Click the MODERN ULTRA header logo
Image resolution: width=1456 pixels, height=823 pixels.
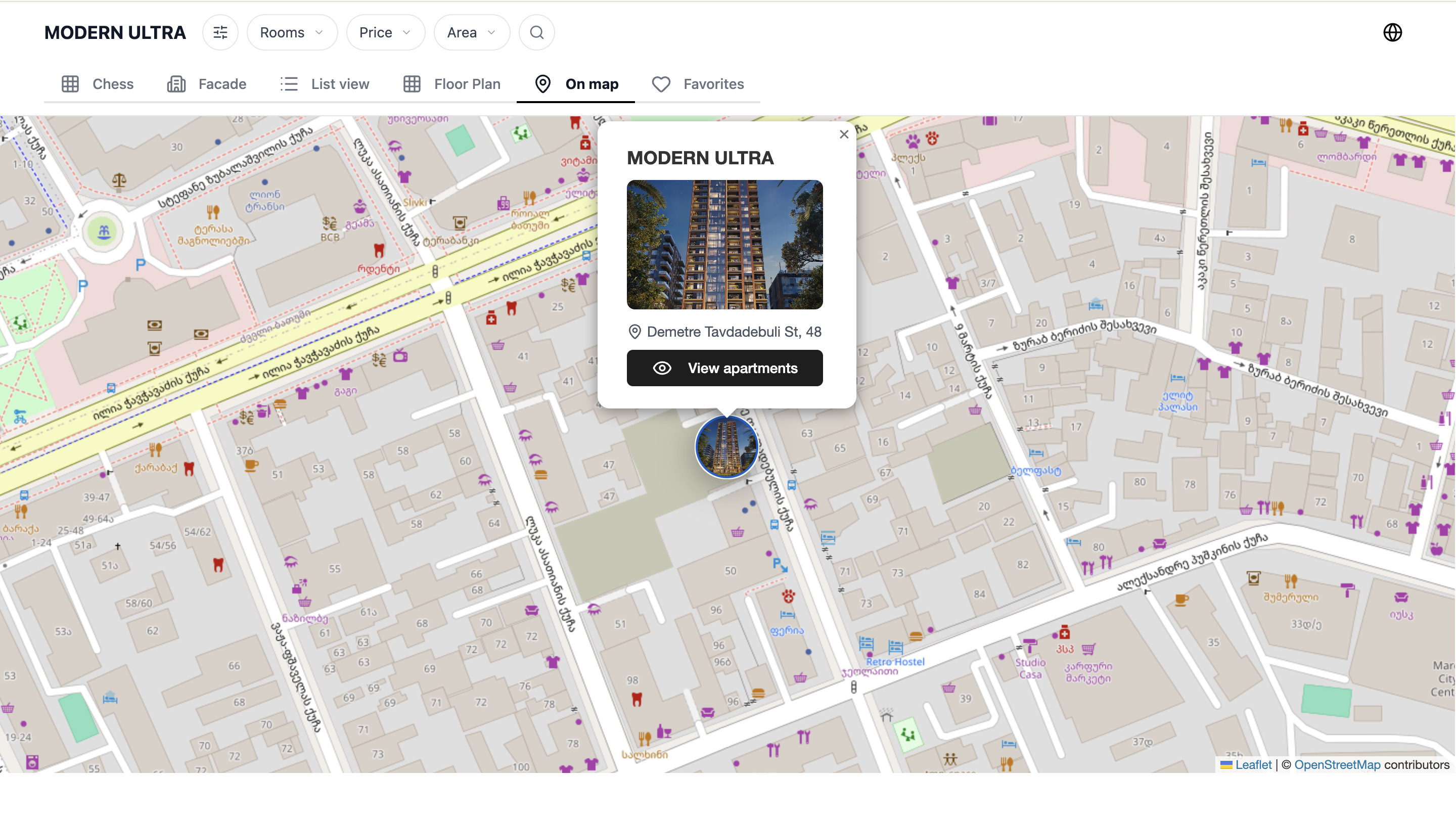point(115,32)
